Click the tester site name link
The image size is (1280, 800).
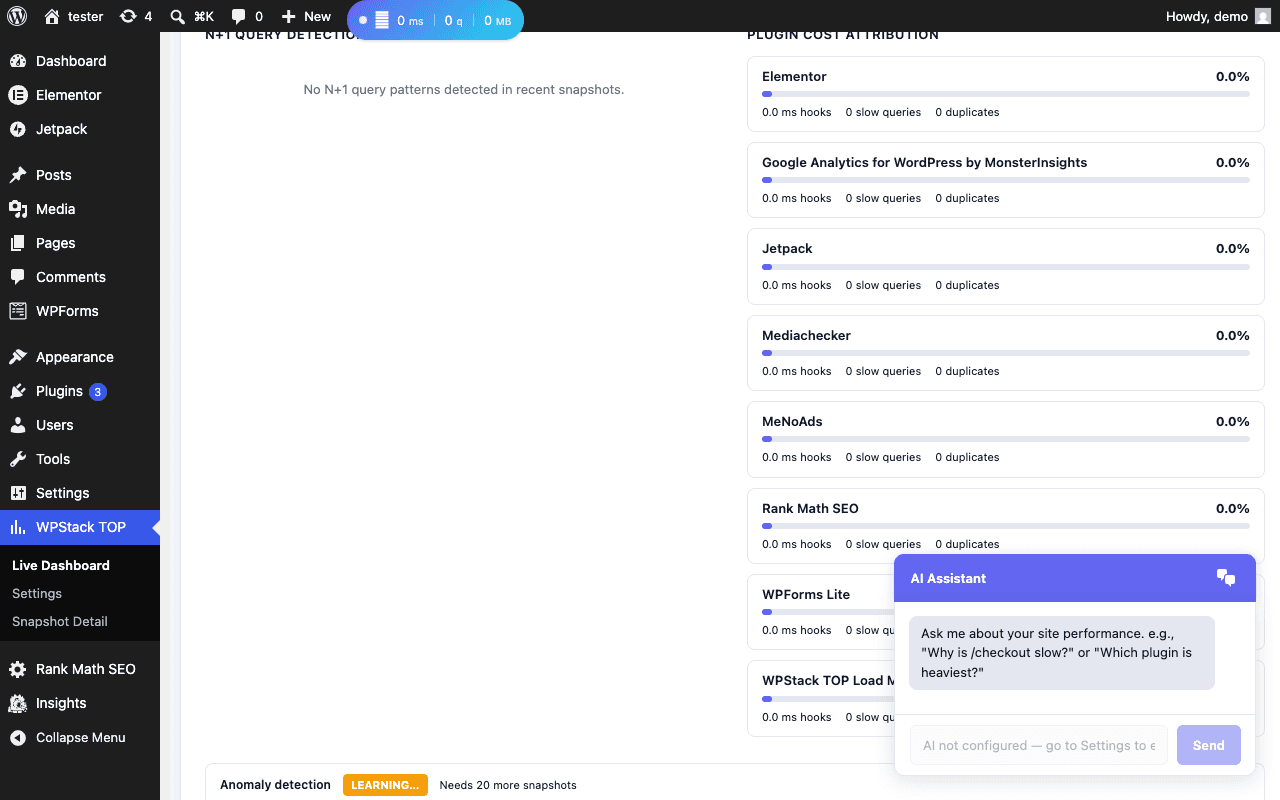coord(74,16)
